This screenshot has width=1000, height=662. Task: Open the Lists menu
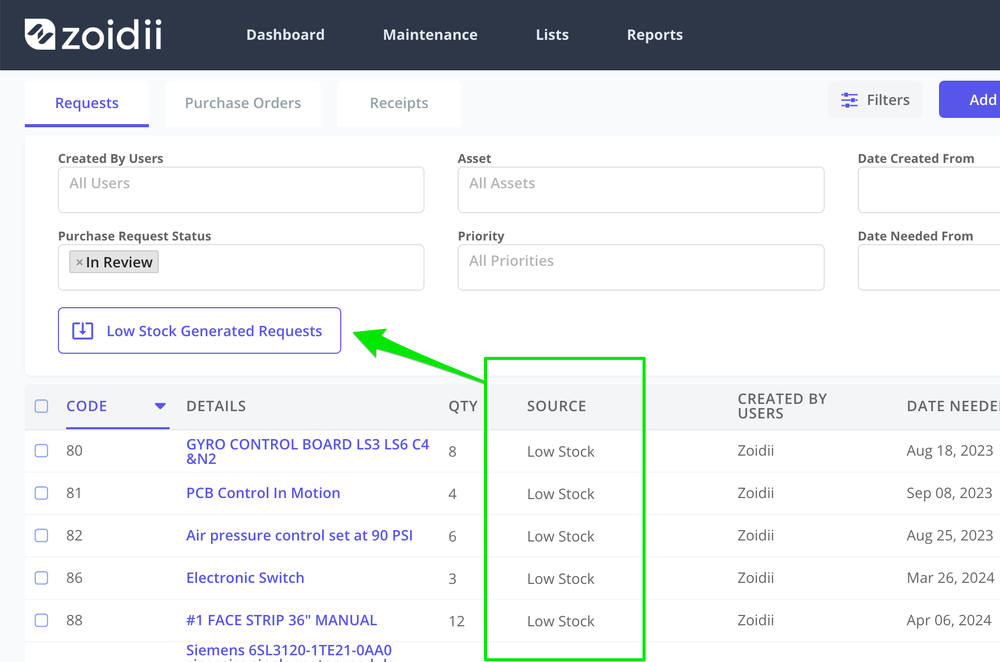coord(552,34)
